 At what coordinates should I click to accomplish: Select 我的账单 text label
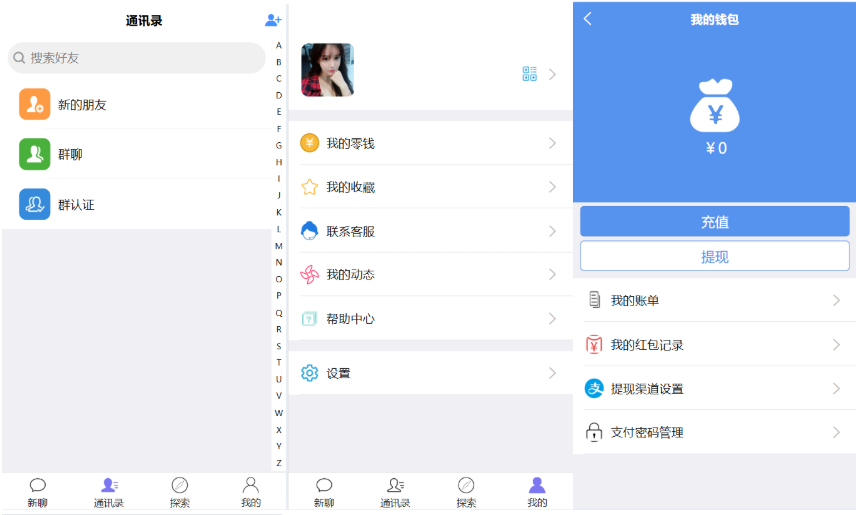(635, 300)
